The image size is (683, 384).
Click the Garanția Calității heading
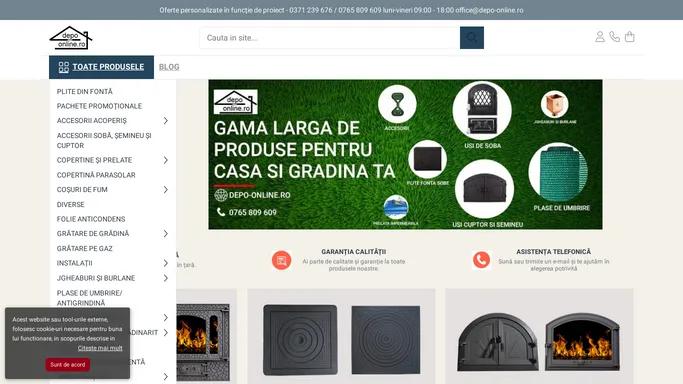pyautogui.click(x=353, y=252)
